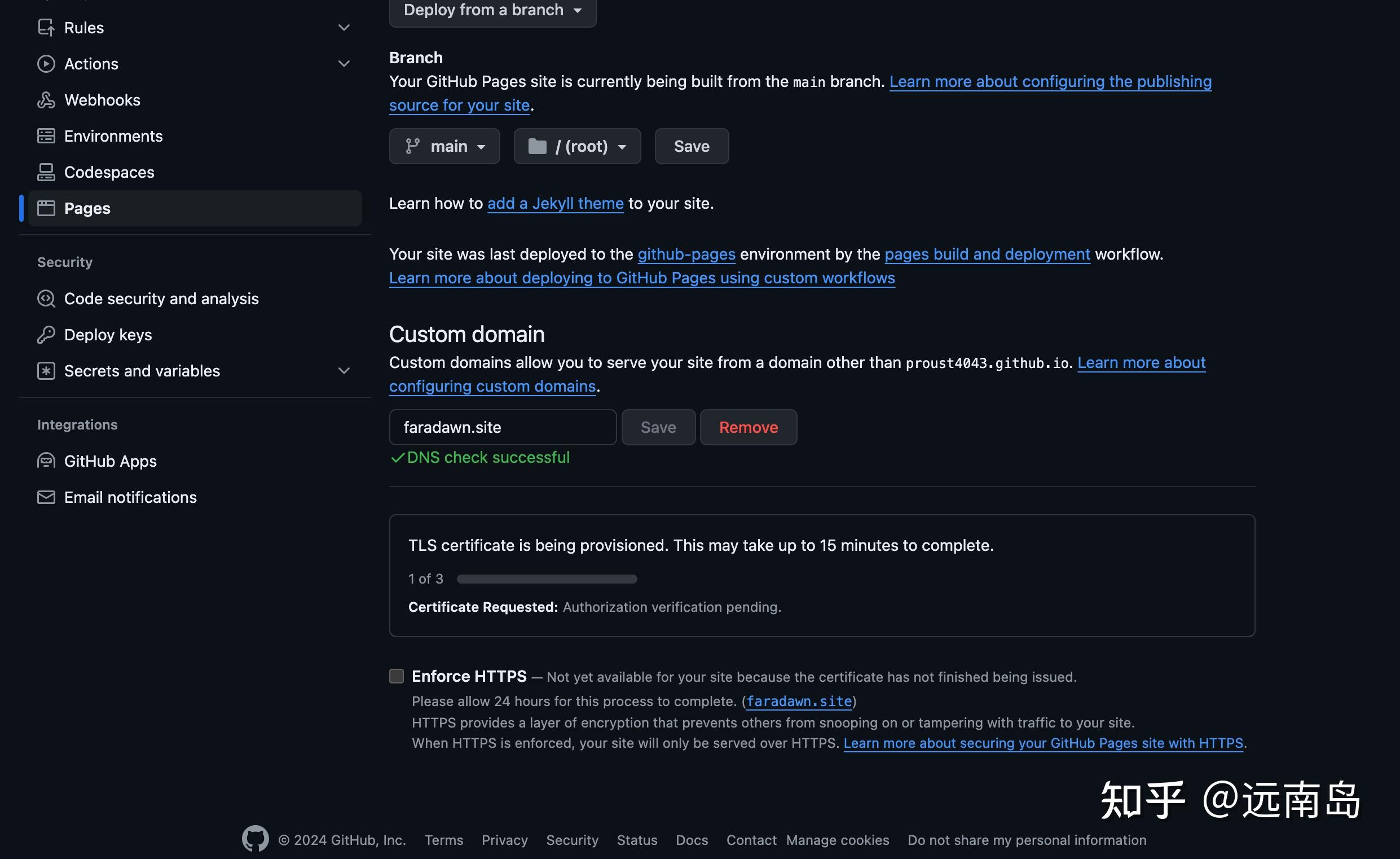This screenshot has width=1400, height=859.
Task: Select the Codespaces icon
Action: pyautogui.click(x=46, y=172)
